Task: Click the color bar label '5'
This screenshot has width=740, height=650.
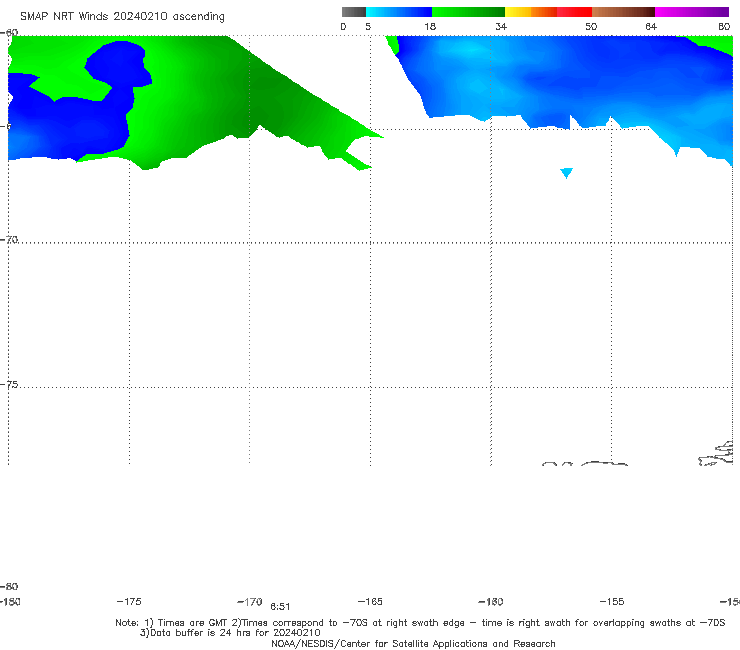Action: 368,26
